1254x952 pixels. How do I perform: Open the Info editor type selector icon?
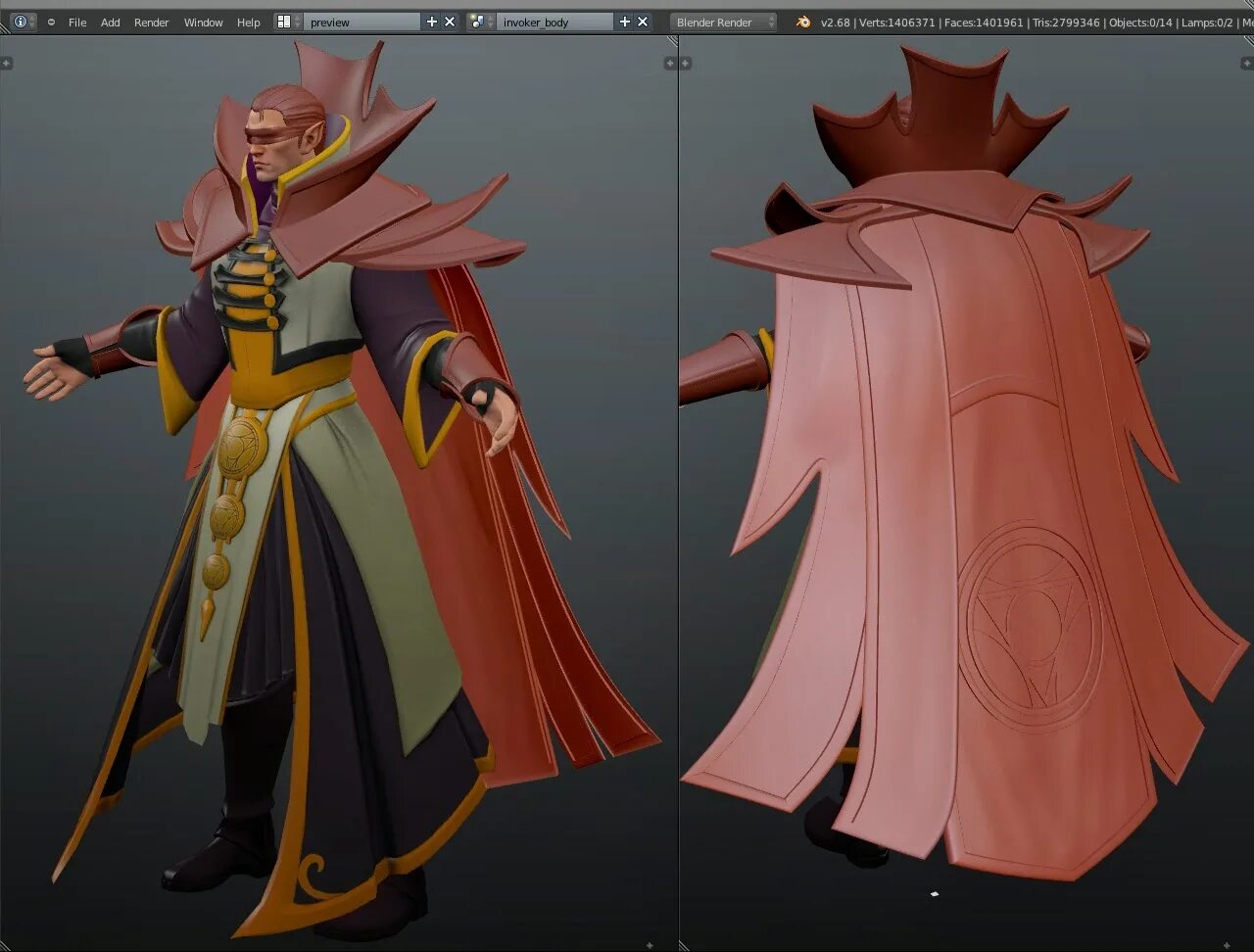[x=22, y=22]
